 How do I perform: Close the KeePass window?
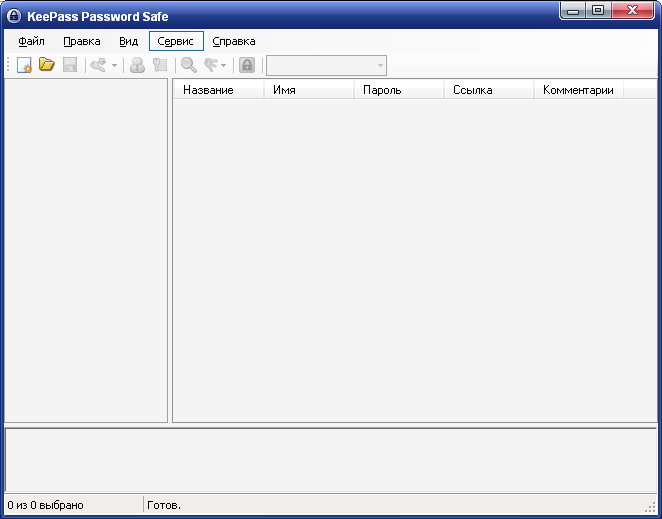coord(632,11)
